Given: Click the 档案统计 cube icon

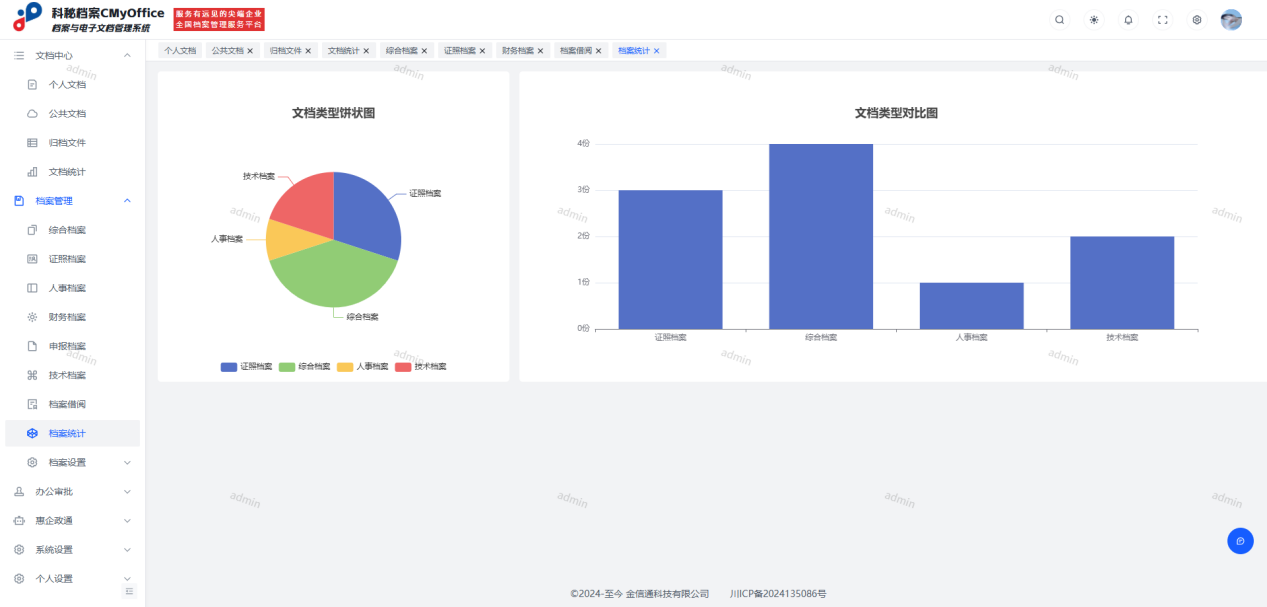Looking at the screenshot, I should (32, 433).
